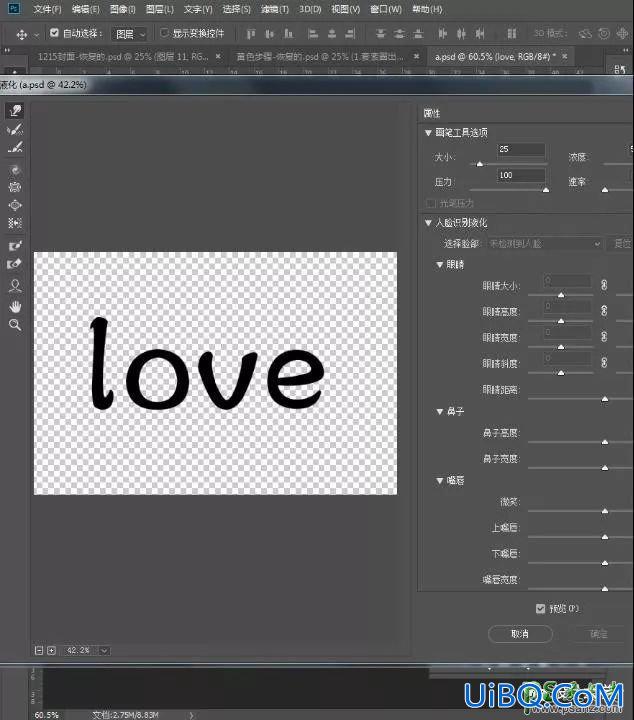The height and width of the screenshot is (720, 634).
Task: Toggle the 光笔压力 checkbox
Action: 431,203
